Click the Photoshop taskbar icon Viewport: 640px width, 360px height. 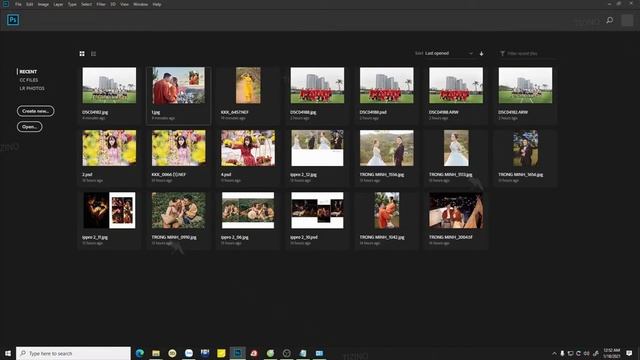click(x=238, y=353)
